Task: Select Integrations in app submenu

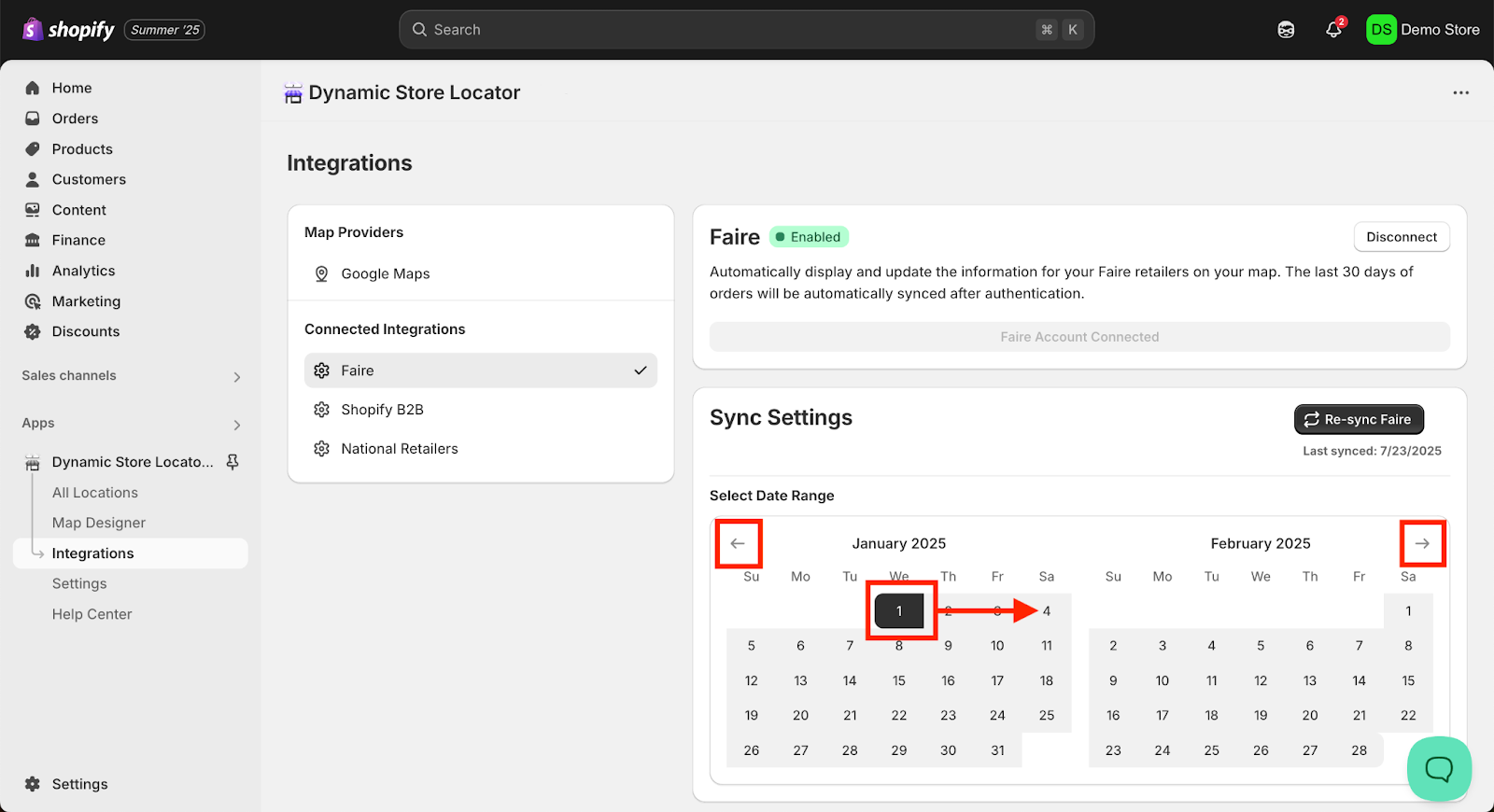Action: (x=131, y=553)
